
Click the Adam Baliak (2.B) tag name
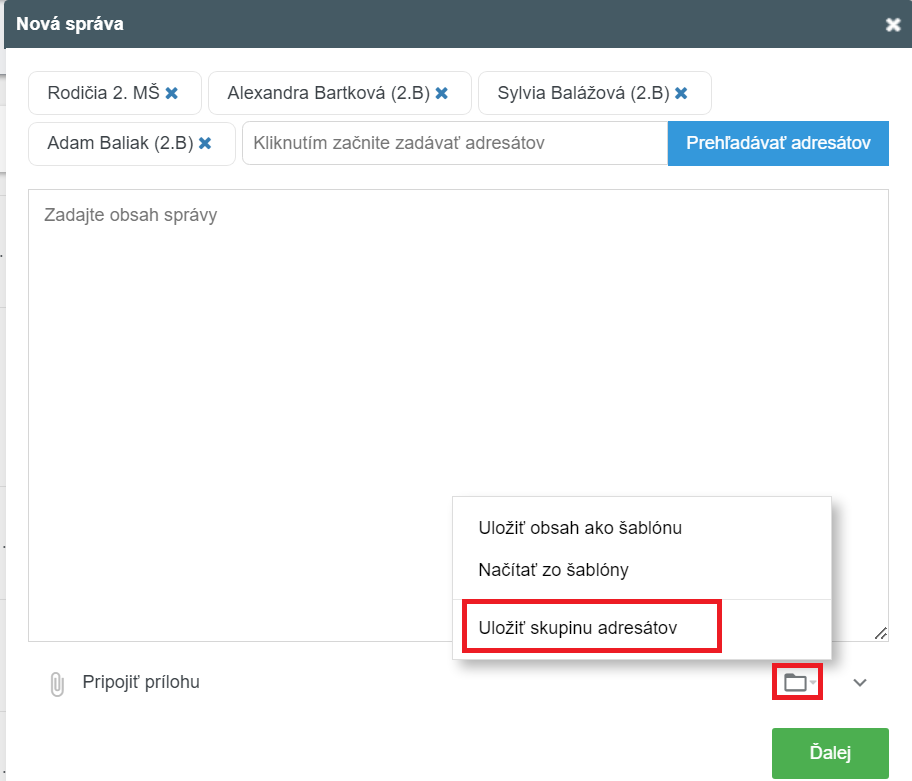[x=120, y=143]
